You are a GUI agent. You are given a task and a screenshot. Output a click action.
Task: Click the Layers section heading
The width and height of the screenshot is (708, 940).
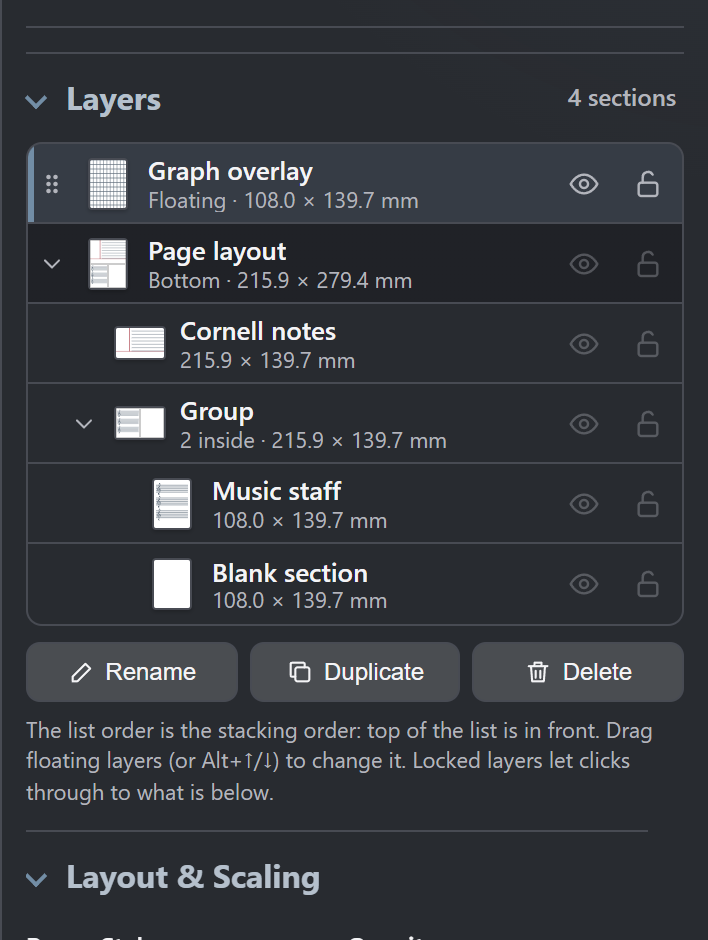coord(114,99)
